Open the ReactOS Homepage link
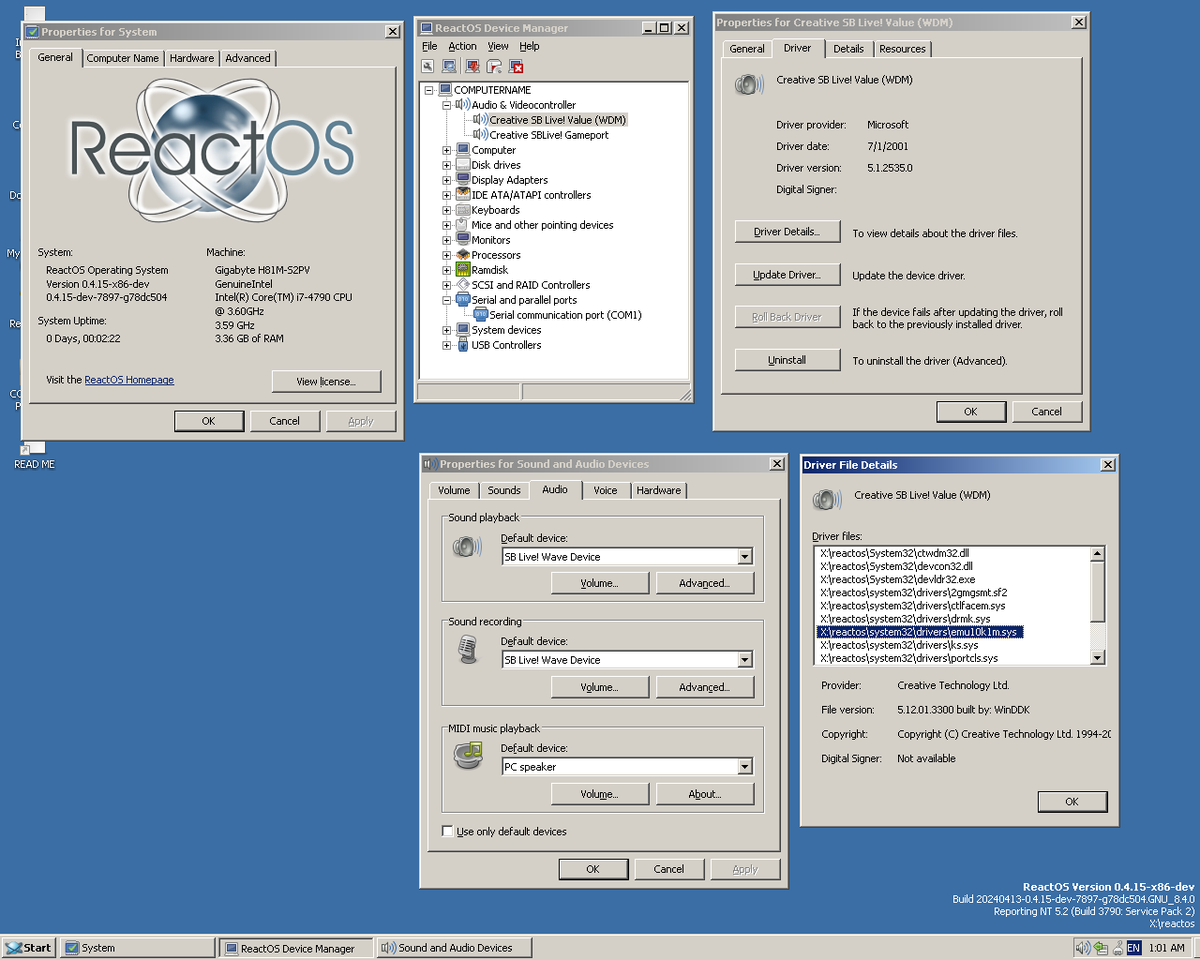Image resolution: width=1200 pixels, height=960 pixels. click(x=129, y=380)
